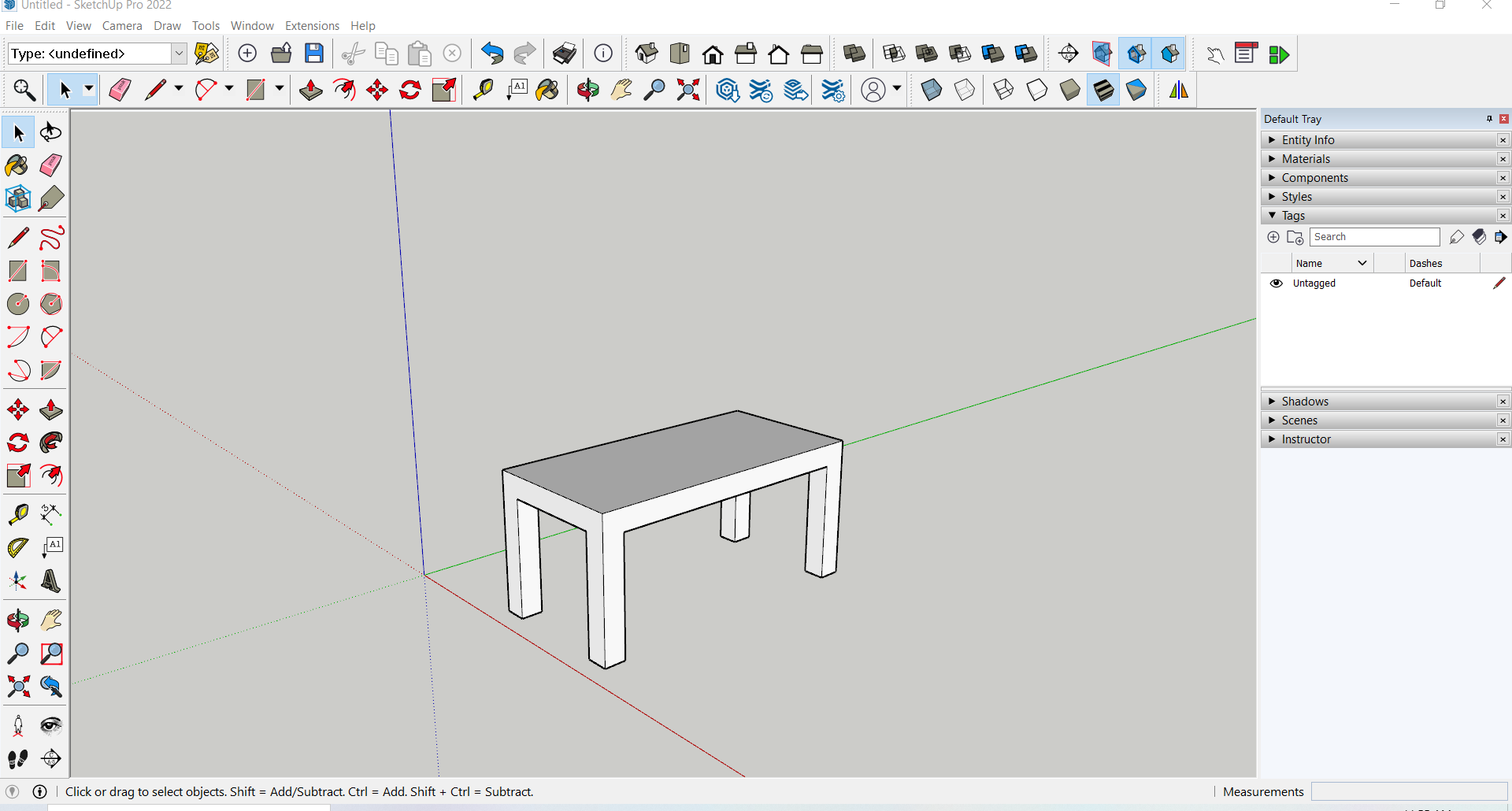1512x811 pixels.
Task: Switch to Wireframe face style
Action: coord(1003,90)
